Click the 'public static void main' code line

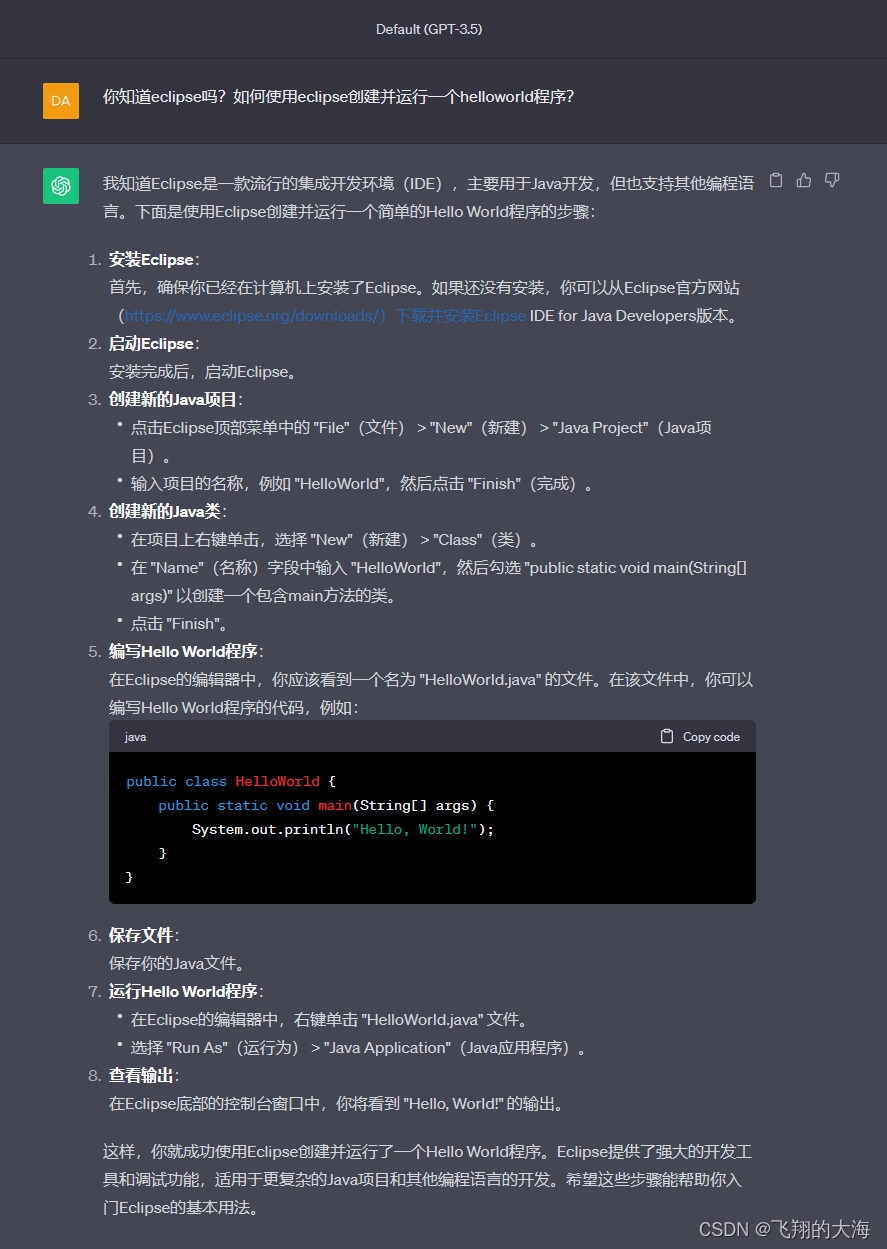point(327,805)
